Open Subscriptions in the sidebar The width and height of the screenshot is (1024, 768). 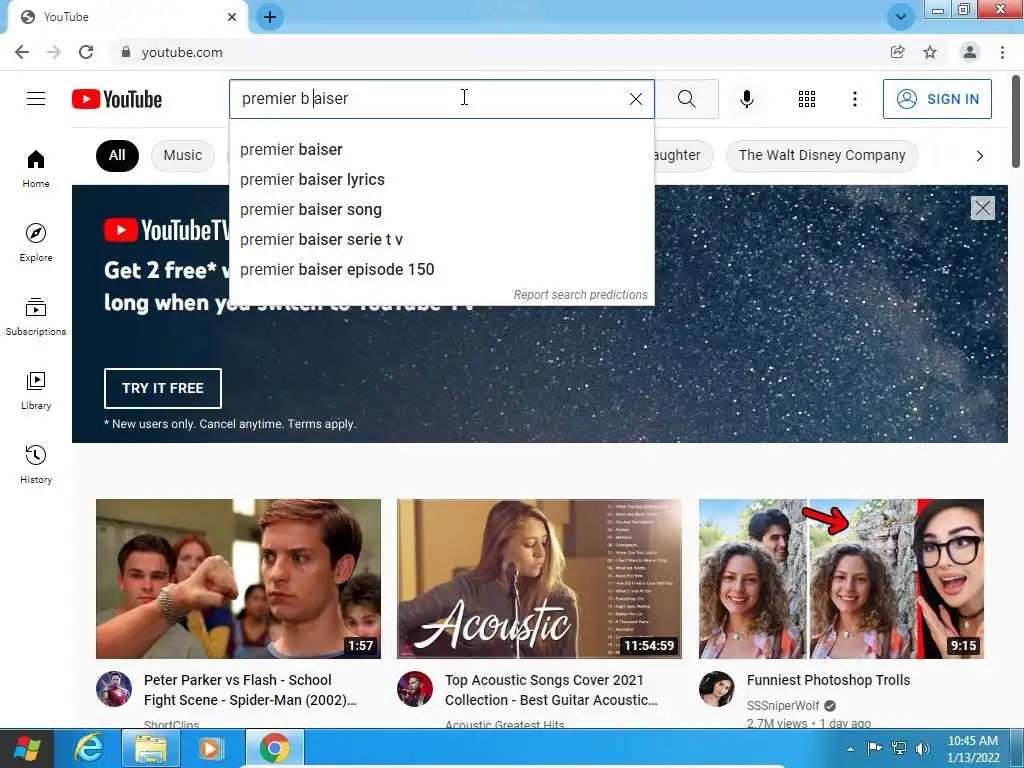pos(36,317)
